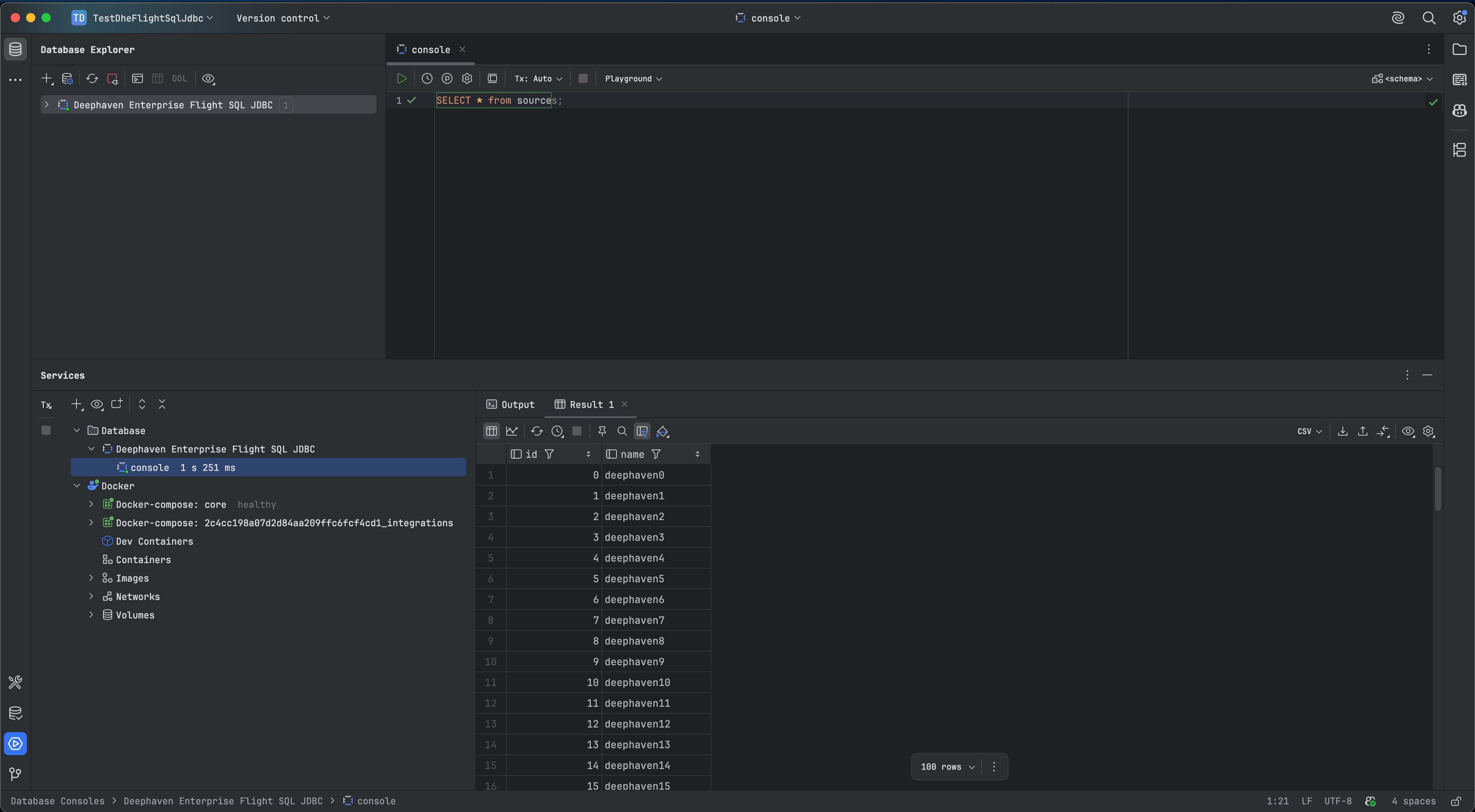The width and height of the screenshot is (1475, 812).
Task: Run the query with the green Execute icon
Action: (x=401, y=78)
